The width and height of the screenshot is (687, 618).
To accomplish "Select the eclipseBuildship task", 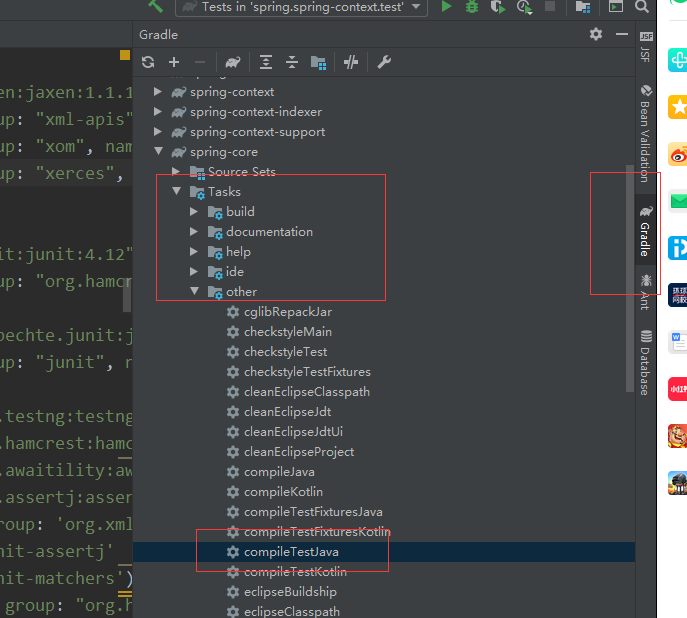I will point(290,592).
